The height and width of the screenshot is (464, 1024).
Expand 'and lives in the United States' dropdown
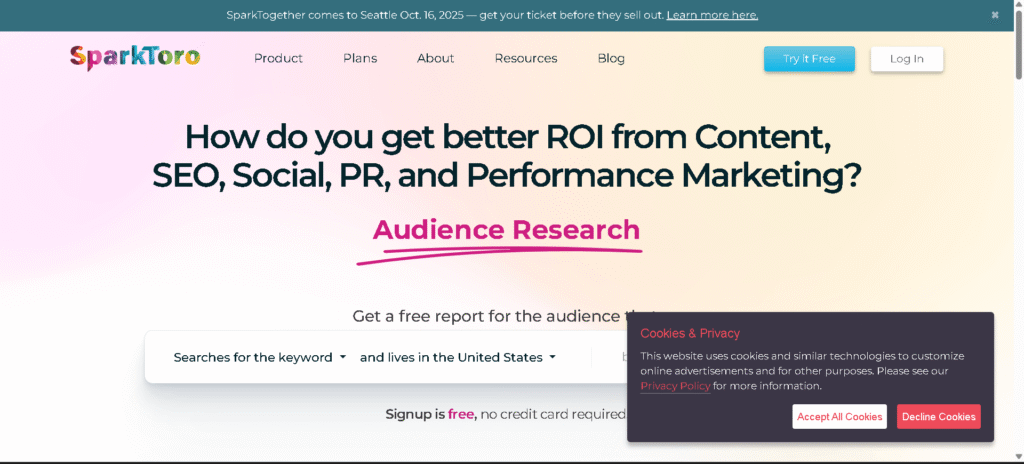457,357
